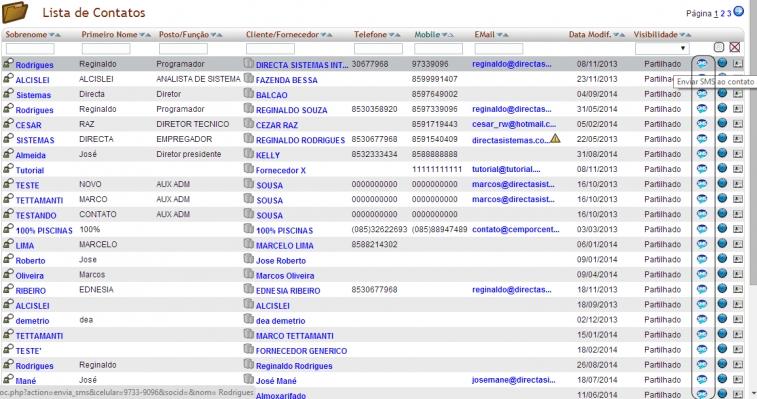757x399 pixels.
Task: Focus the Sobrenome filter field
Action: 30,49
